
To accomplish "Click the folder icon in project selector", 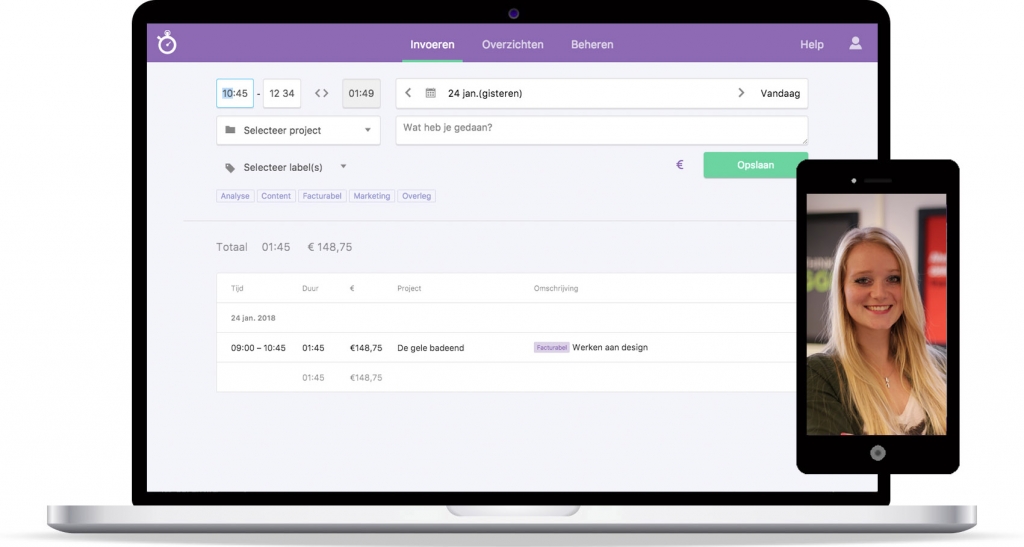I will coord(230,130).
